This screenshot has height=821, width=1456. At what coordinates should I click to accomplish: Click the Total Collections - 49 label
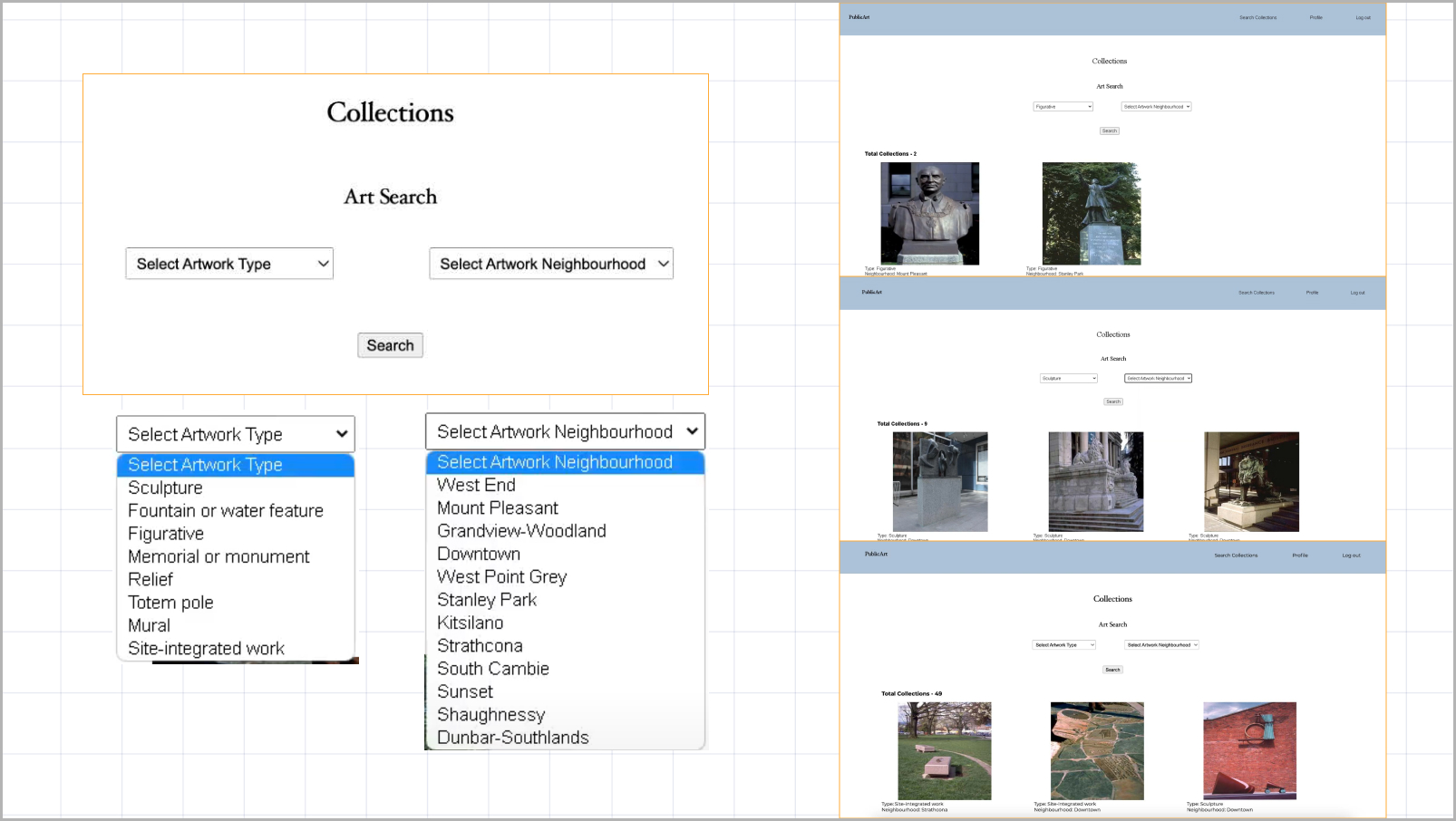pyautogui.click(x=912, y=694)
